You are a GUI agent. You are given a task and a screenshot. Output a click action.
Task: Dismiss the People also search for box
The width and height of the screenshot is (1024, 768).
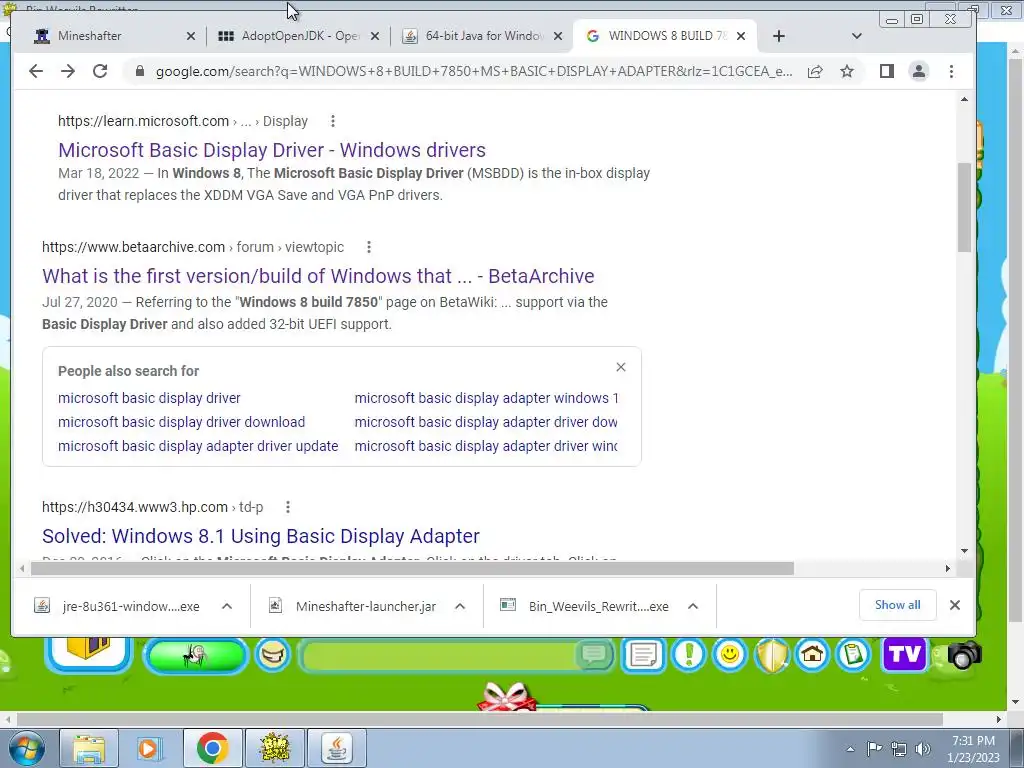621,367
